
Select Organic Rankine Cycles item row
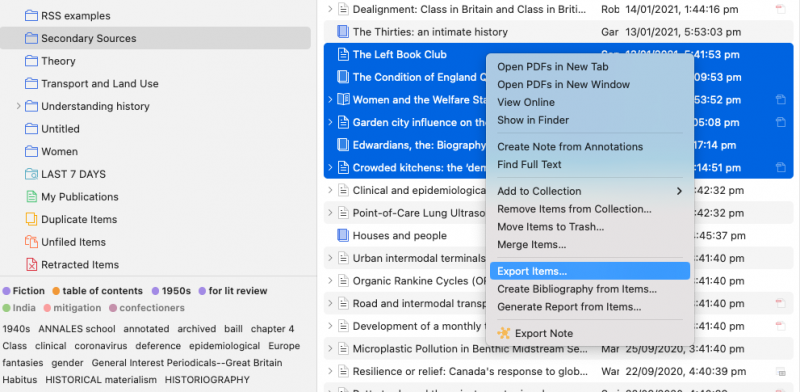(x=559, y=281)
